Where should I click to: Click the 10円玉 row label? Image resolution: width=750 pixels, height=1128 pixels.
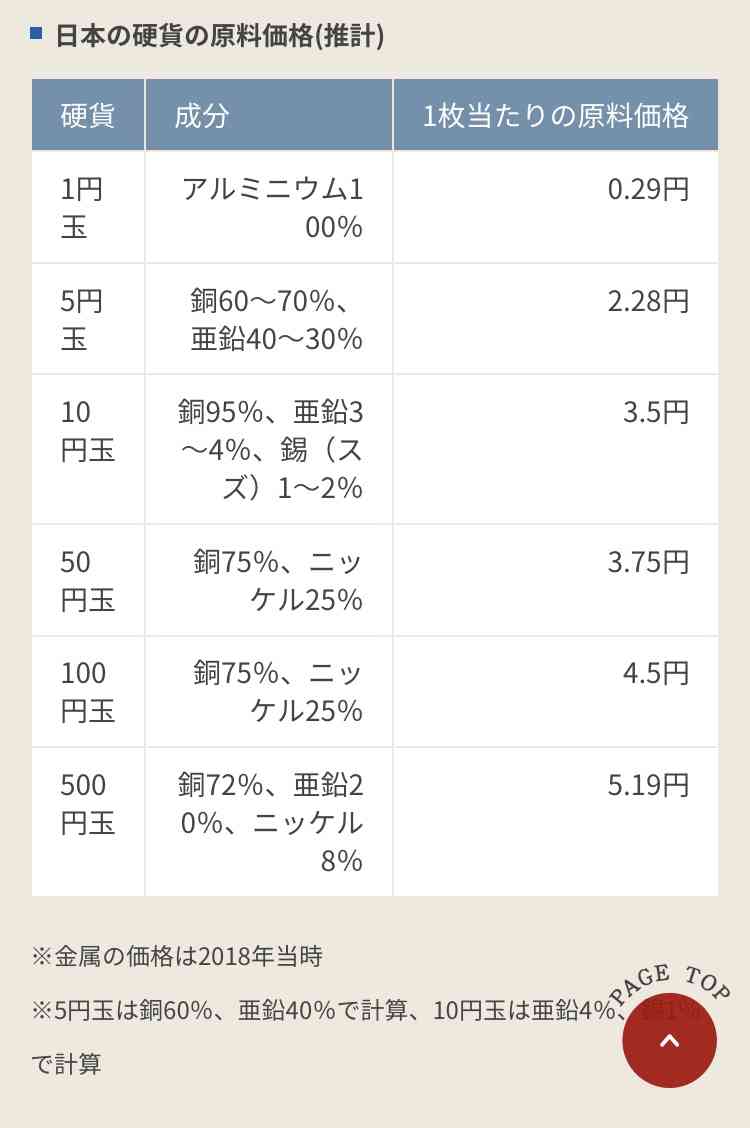pos(88,432)
